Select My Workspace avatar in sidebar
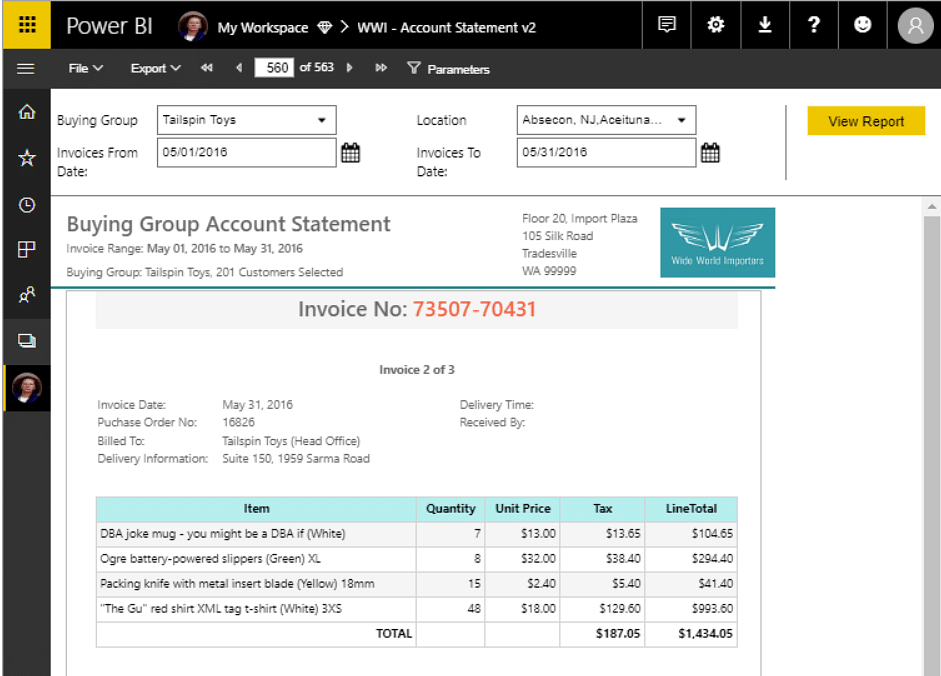 coord(27,388)
